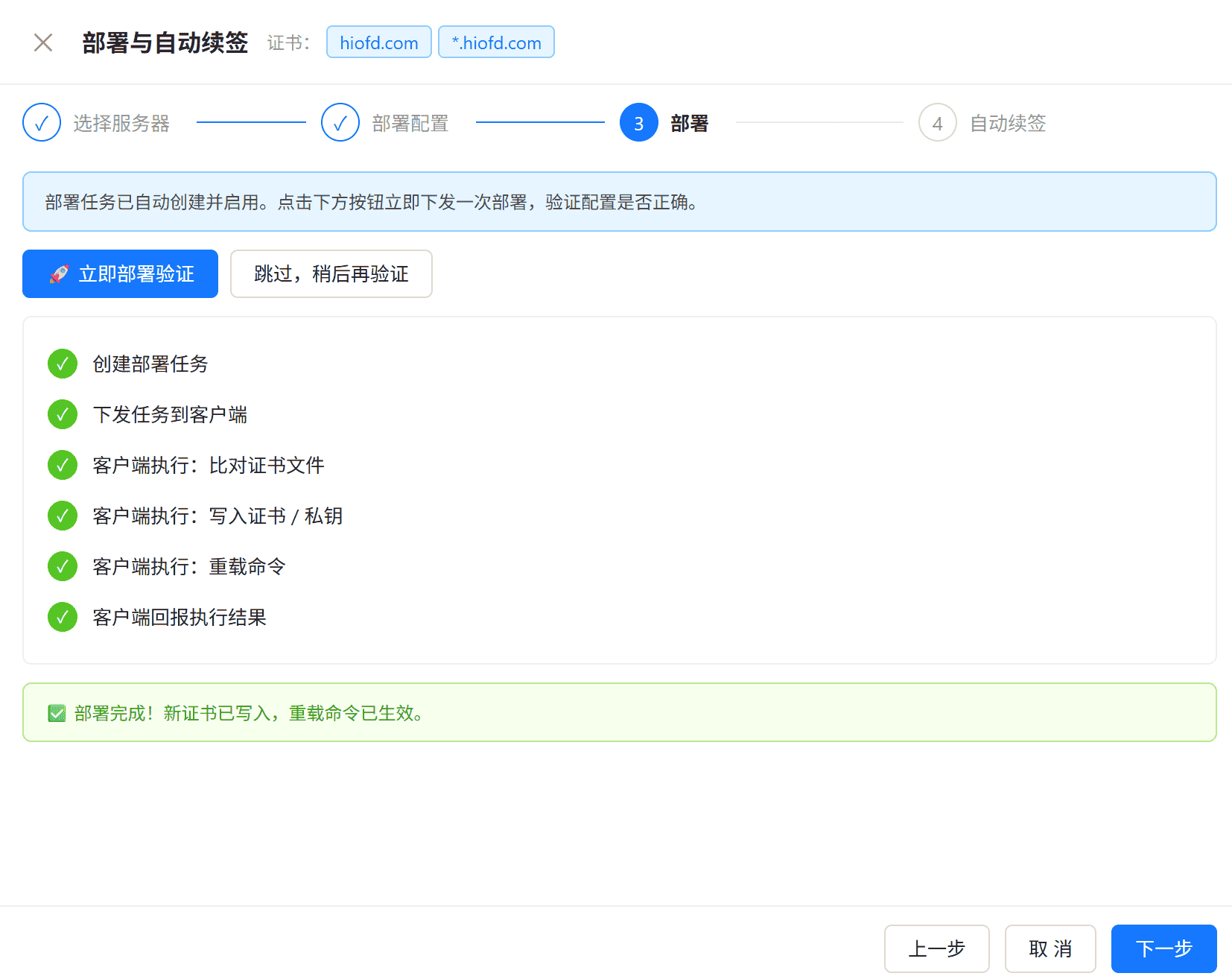Click the text 客户端执行：比对证书文件

pos(209,466)
